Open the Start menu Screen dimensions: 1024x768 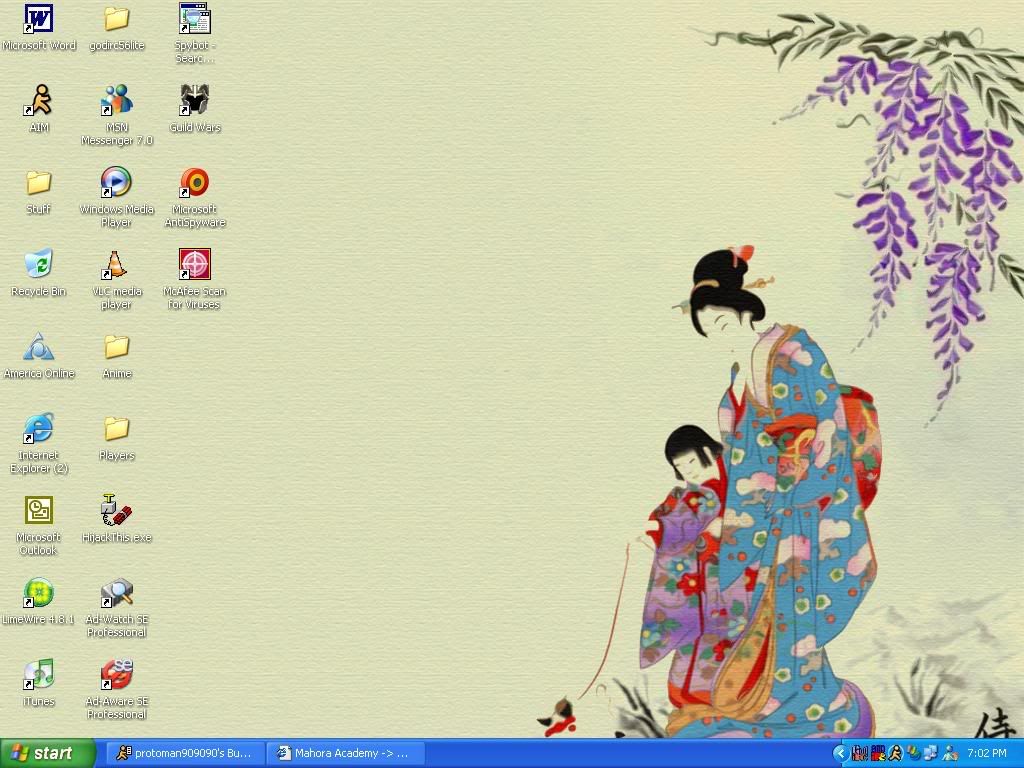(x=48, y=753)
